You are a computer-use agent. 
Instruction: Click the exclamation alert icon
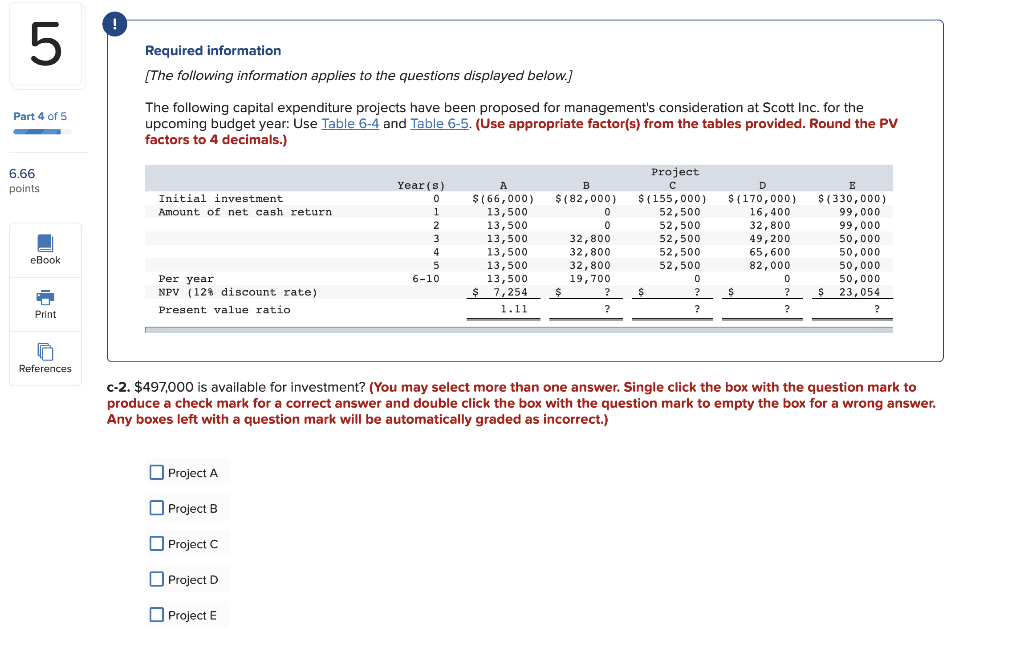114,24
